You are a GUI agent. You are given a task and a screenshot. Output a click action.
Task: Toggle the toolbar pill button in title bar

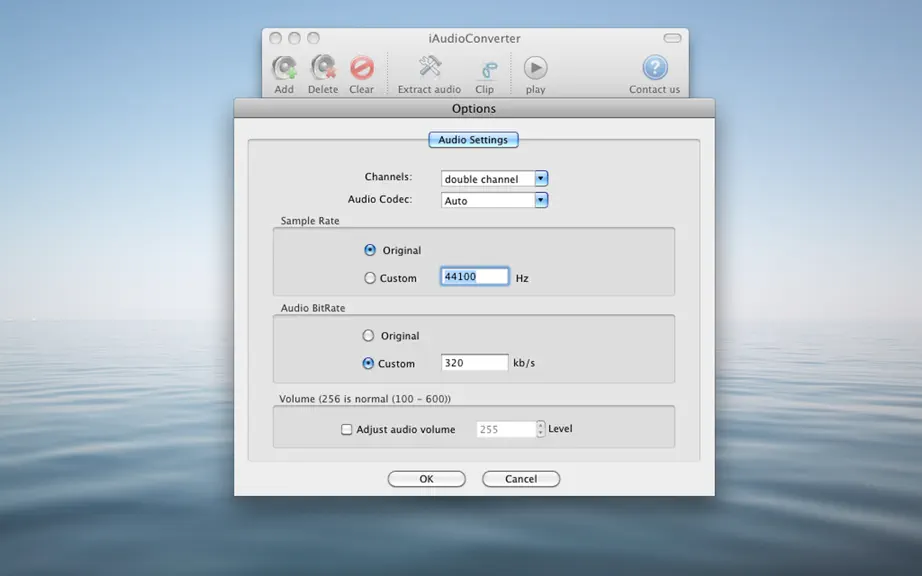672,38
